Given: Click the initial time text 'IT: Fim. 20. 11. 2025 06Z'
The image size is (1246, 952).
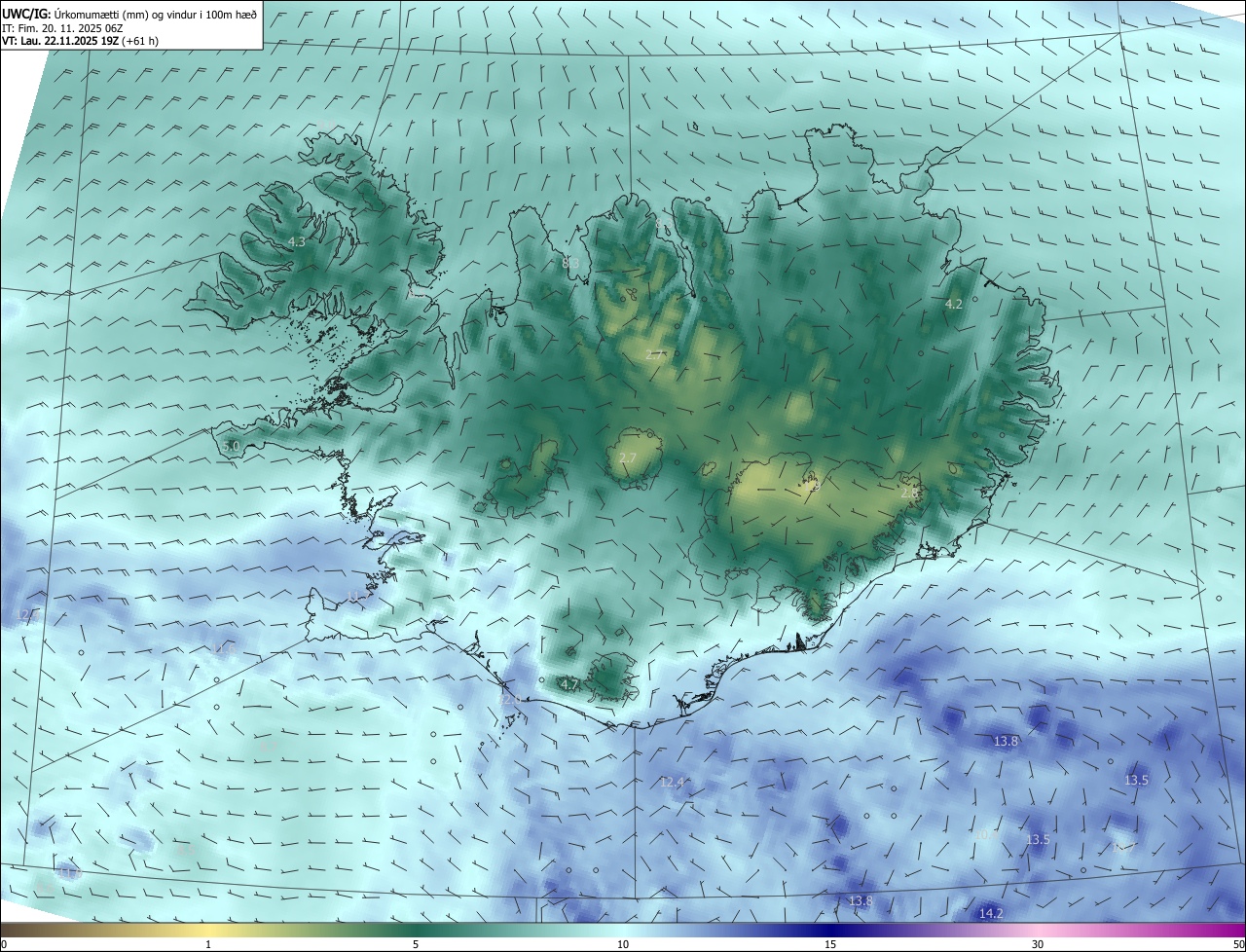Looking at the screenshot, I should (x=62, y=27).
